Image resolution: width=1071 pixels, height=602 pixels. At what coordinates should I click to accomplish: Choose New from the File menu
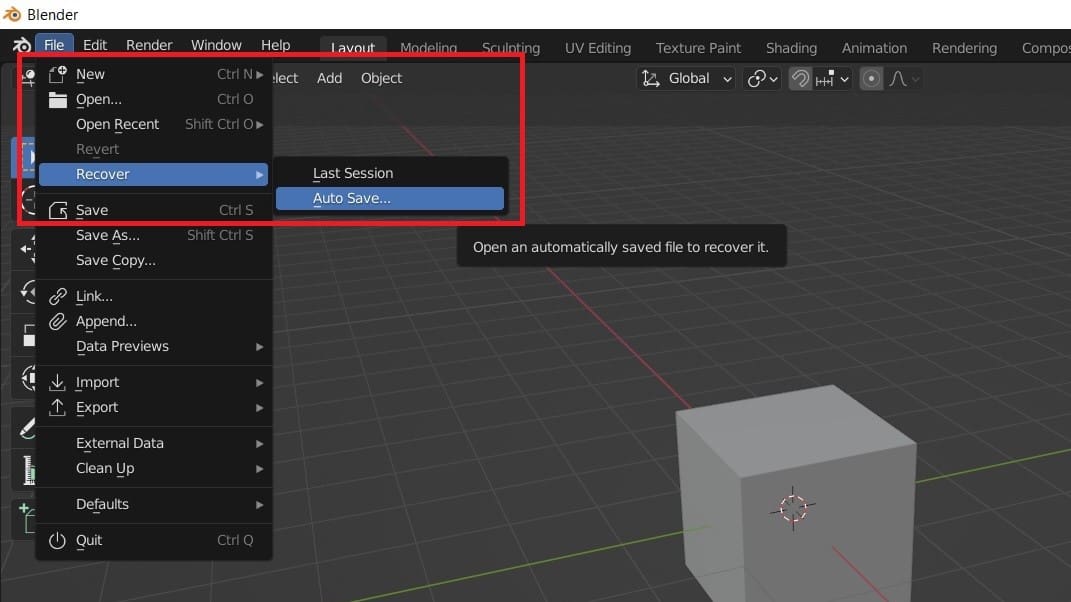point(154,74)
